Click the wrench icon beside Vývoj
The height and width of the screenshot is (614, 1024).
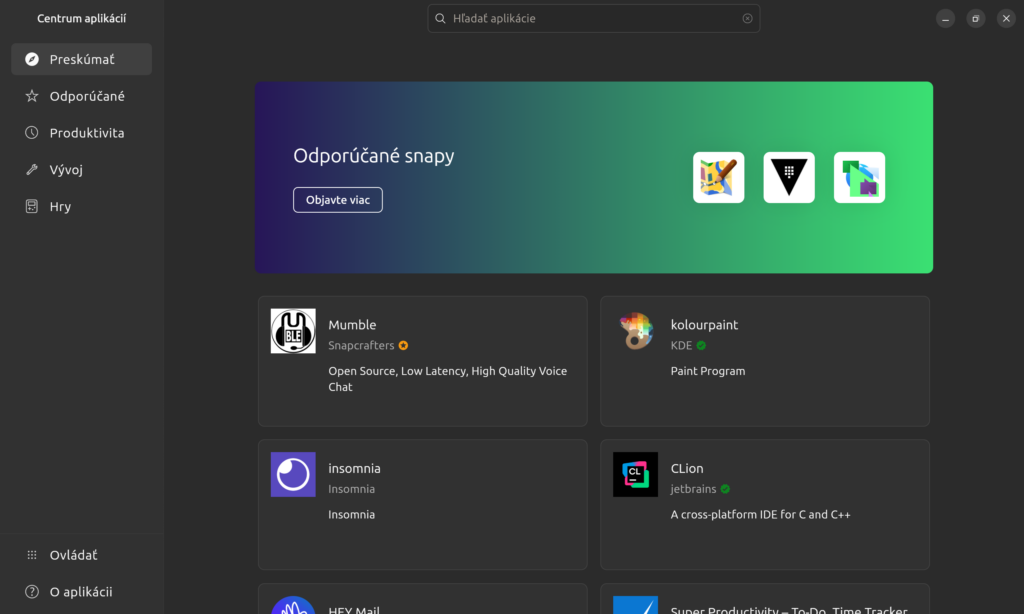pyautogui.click(x=31, y=170)
